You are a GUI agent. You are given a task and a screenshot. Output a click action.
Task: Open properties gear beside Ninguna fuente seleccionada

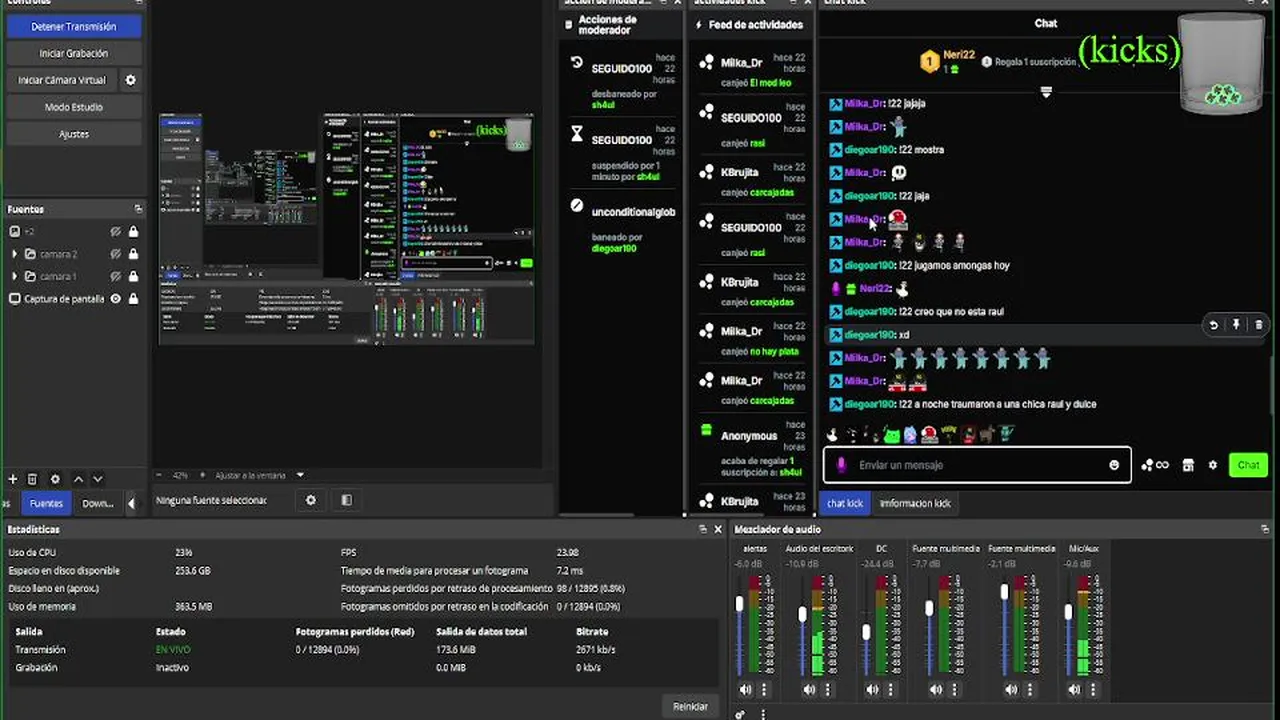(x=311, y=500)
